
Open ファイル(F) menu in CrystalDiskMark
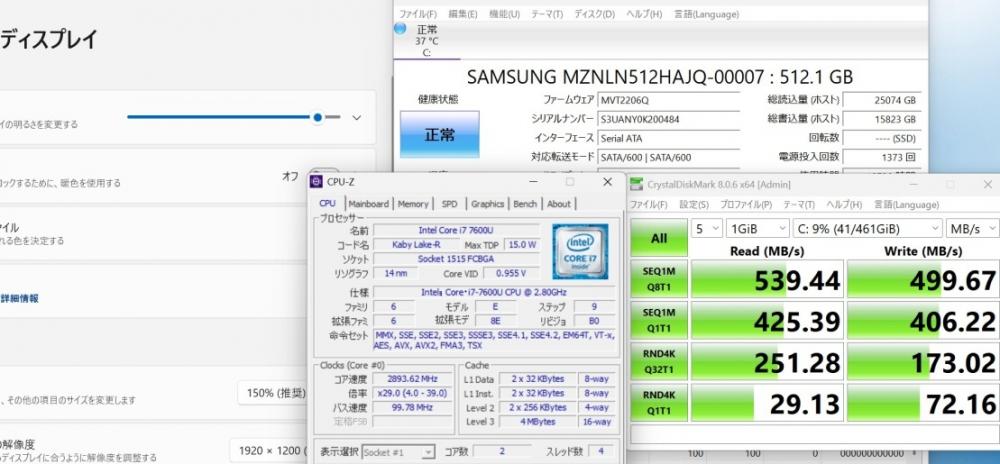pyautogui.click(x=649, y=205)
